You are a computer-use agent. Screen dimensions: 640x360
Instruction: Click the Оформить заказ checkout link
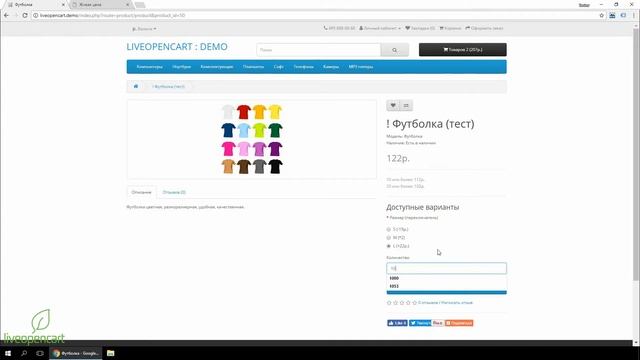tap(484, 28)
